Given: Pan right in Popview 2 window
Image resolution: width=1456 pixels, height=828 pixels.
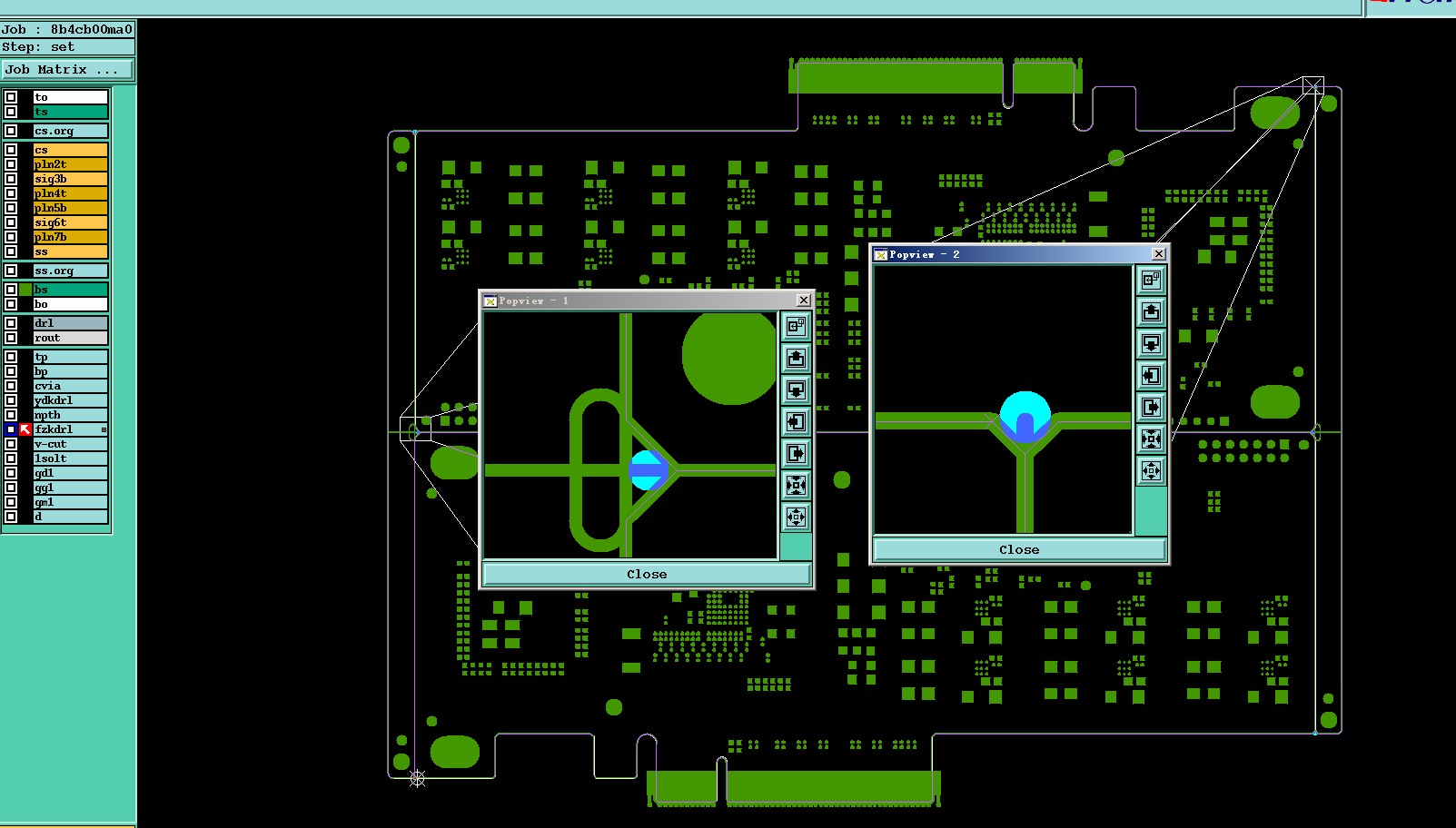Looking at the screenshot, I should [x=1151, y=407].
